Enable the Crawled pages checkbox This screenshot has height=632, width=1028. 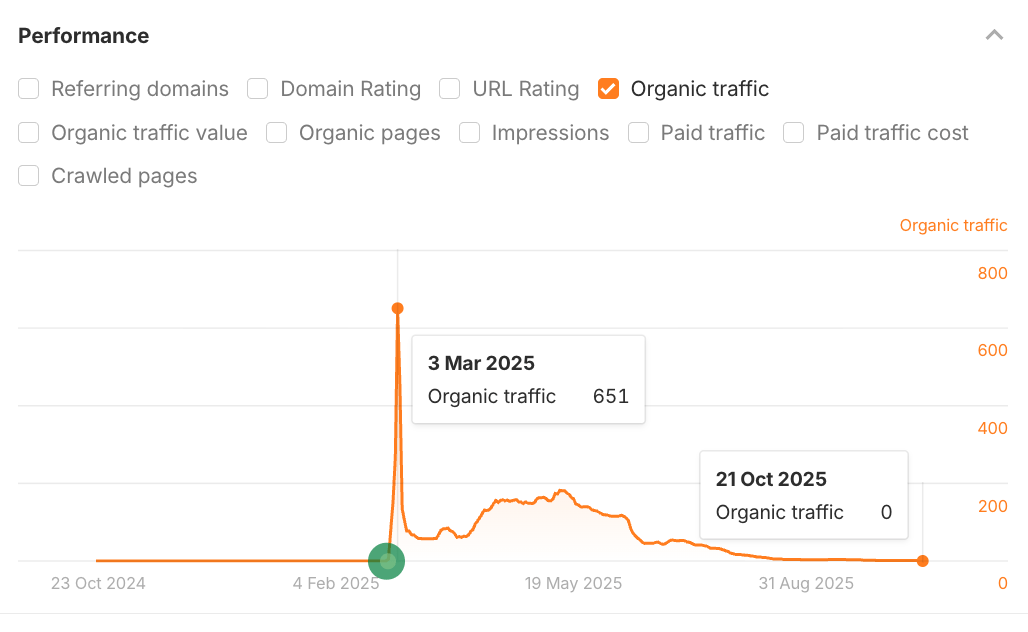tap(28, 175)
